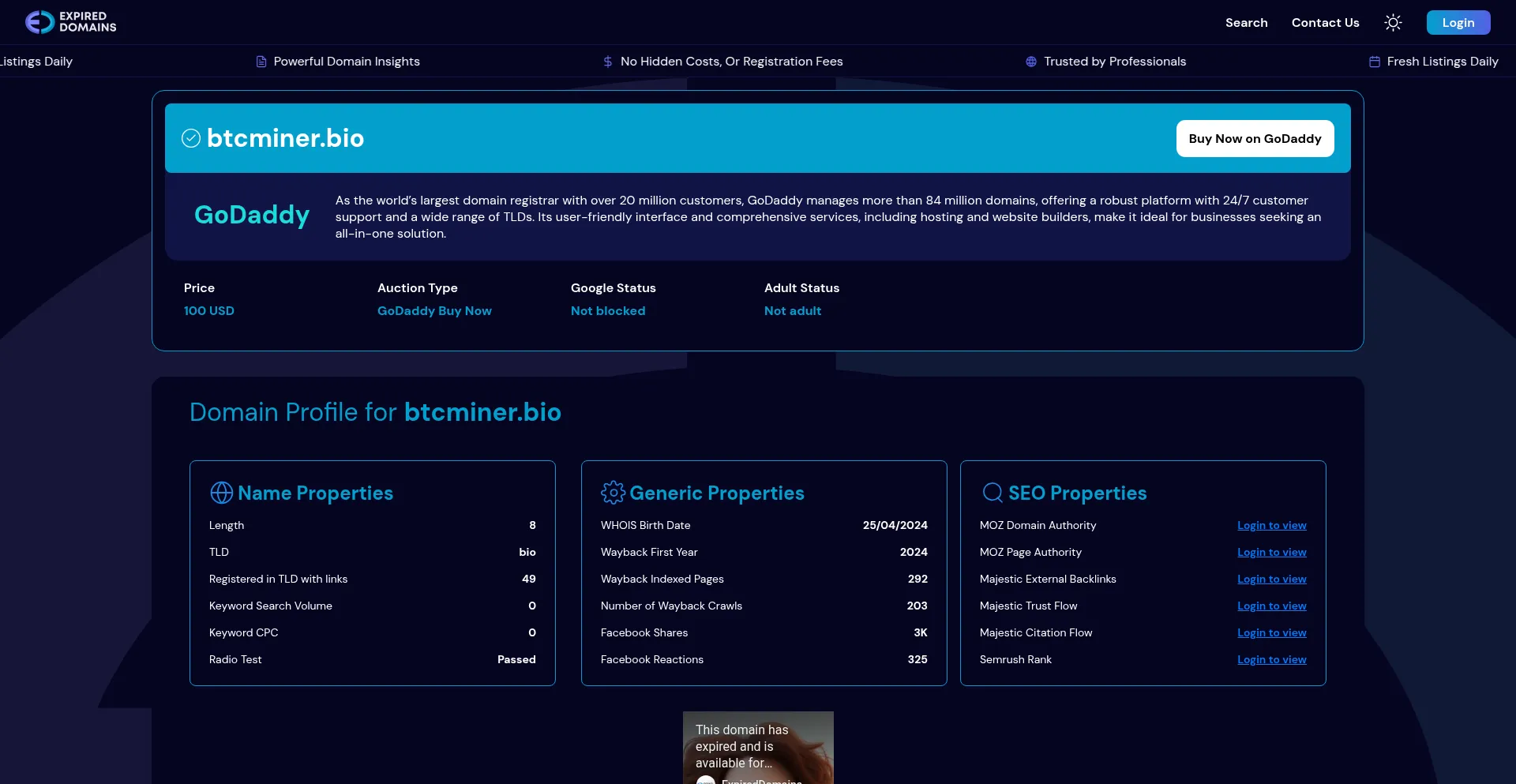Image resolution: width=1516 pixels, height=784 pixels.
Task: Click the dollar icon beside No Hidden Costs
Action: (608, 62)
